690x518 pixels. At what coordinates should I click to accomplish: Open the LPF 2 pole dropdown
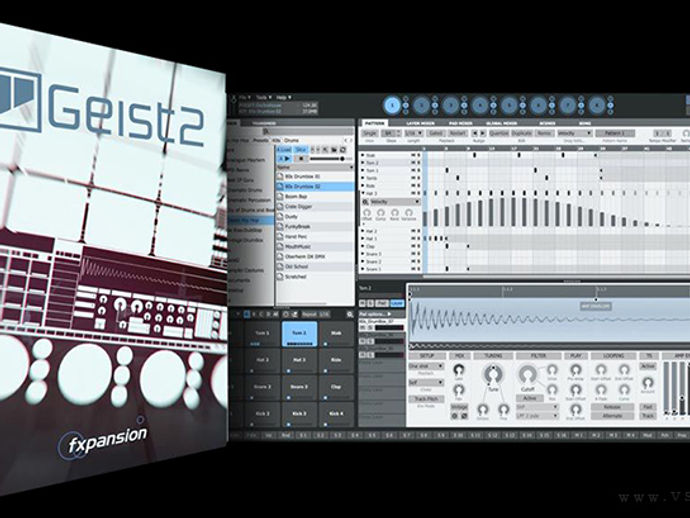(537, 415)
